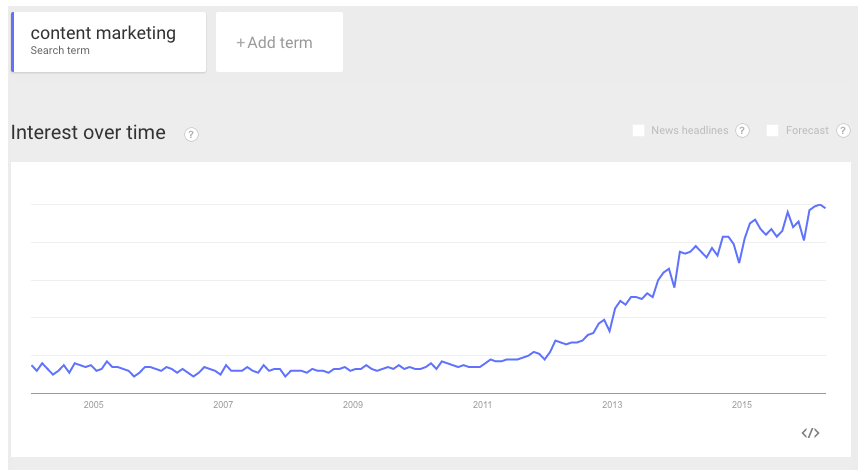Click the Add term button
This screenshot has width=864, height=475.
tap(279, 42)
